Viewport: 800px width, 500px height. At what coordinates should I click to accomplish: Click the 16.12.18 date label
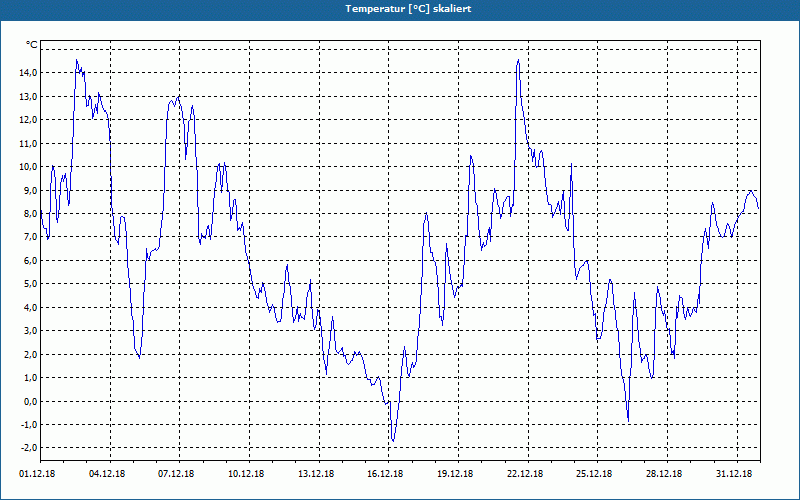[x=385, y=474]
